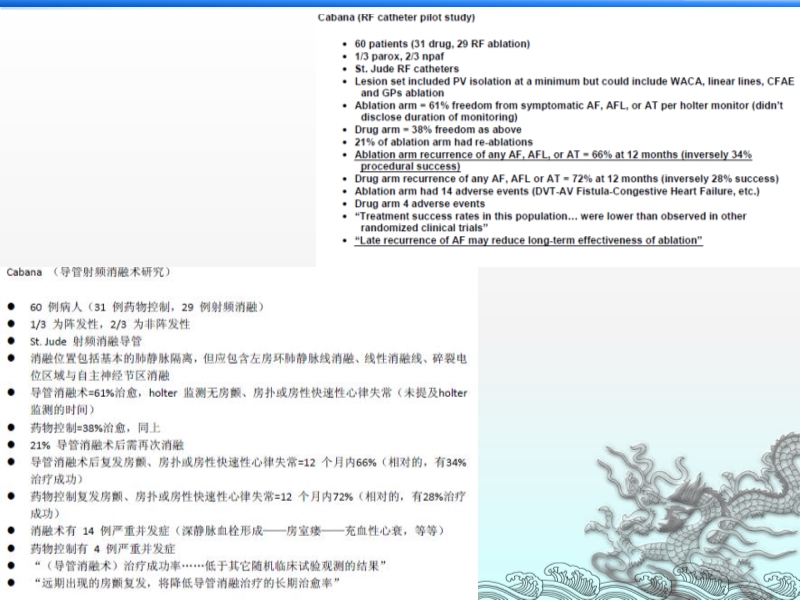Click the bullet beside "St. Jude 射频消融导管"
Image resolution: width=800 pixels, height=600 pixels.
10,339
